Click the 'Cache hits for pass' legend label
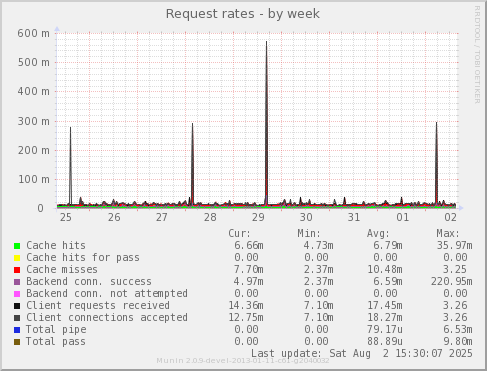 pos(83,257)
